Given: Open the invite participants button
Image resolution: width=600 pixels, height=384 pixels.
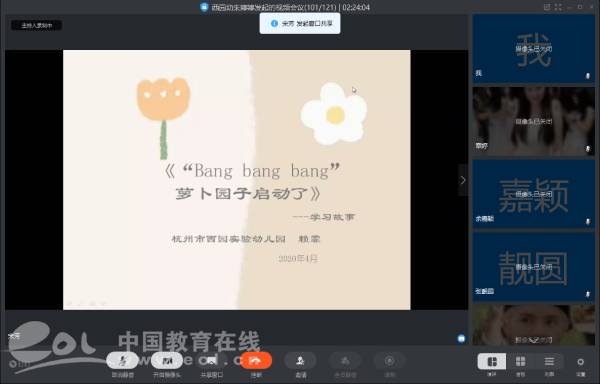Looking at the screenshot, I should pos(300,361).
